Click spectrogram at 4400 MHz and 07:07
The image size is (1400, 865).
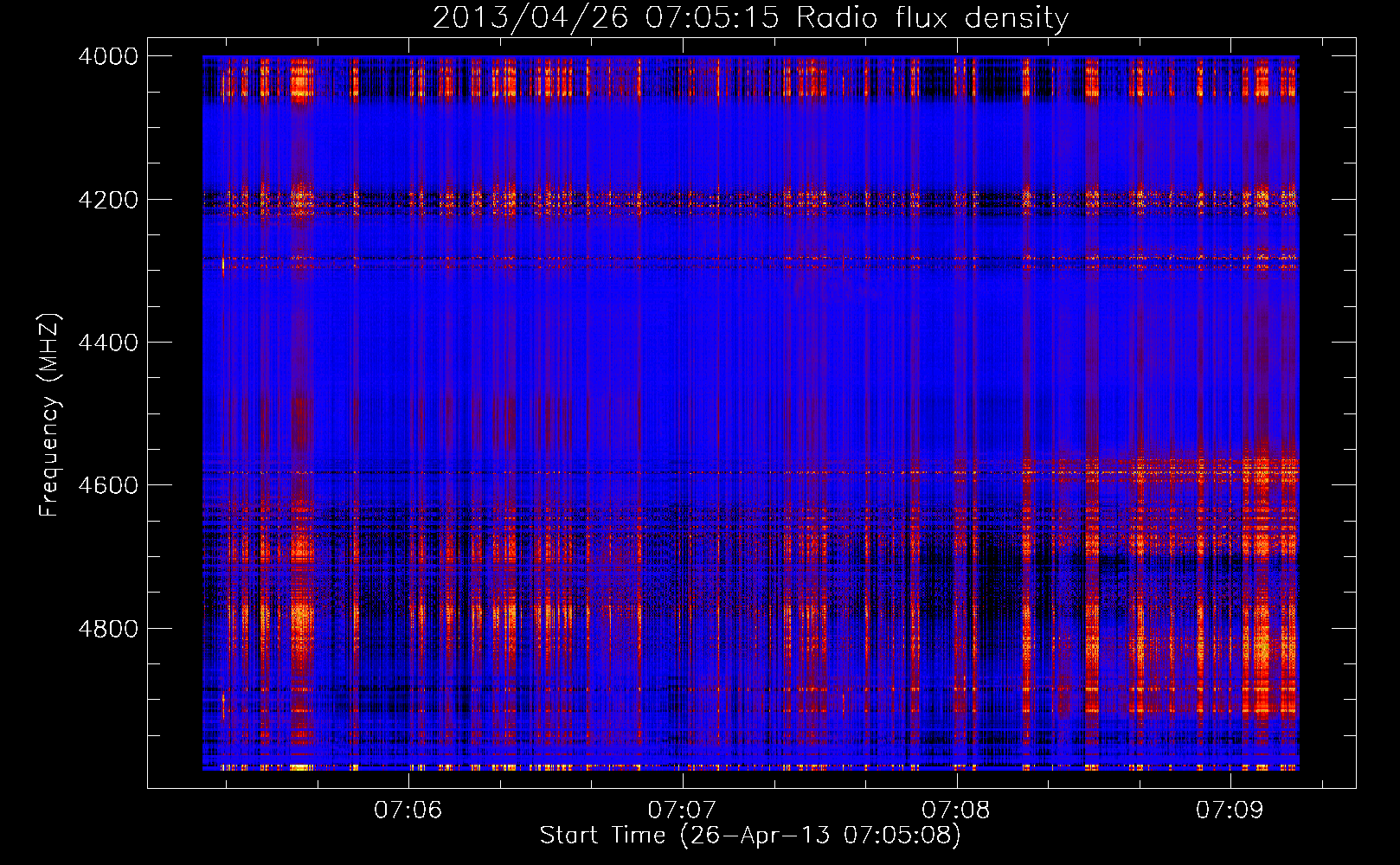tap(684, 343)
